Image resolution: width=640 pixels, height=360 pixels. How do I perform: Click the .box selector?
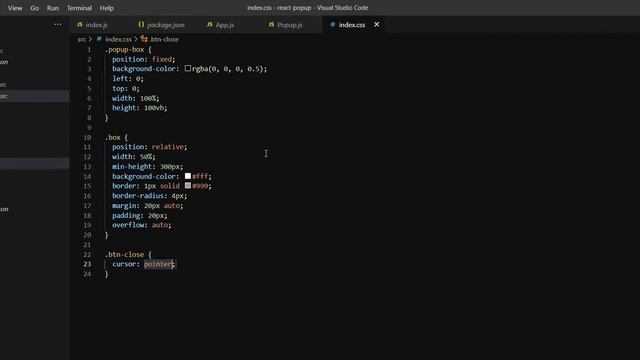point(113,138)
